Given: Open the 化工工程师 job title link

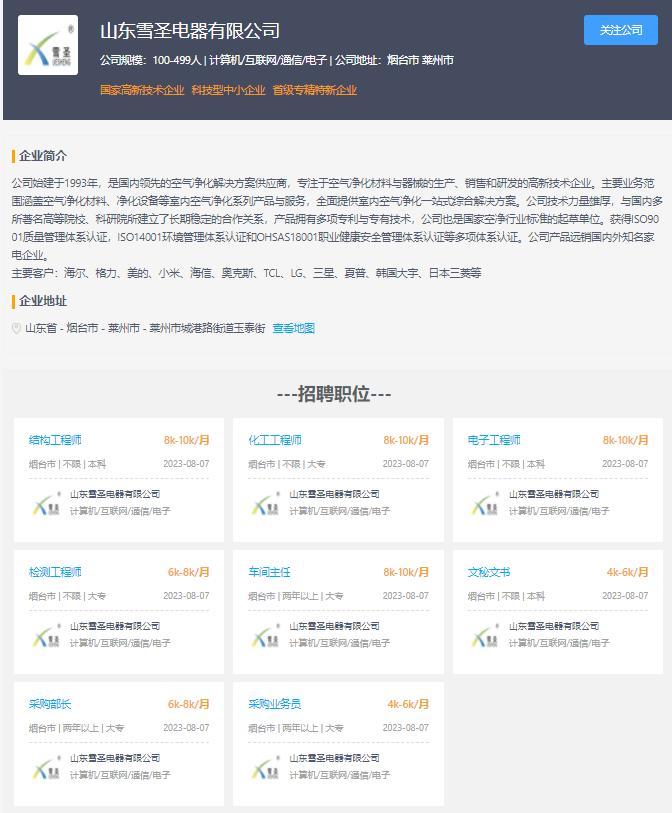Looking at the screenshot, I should 275,440.
